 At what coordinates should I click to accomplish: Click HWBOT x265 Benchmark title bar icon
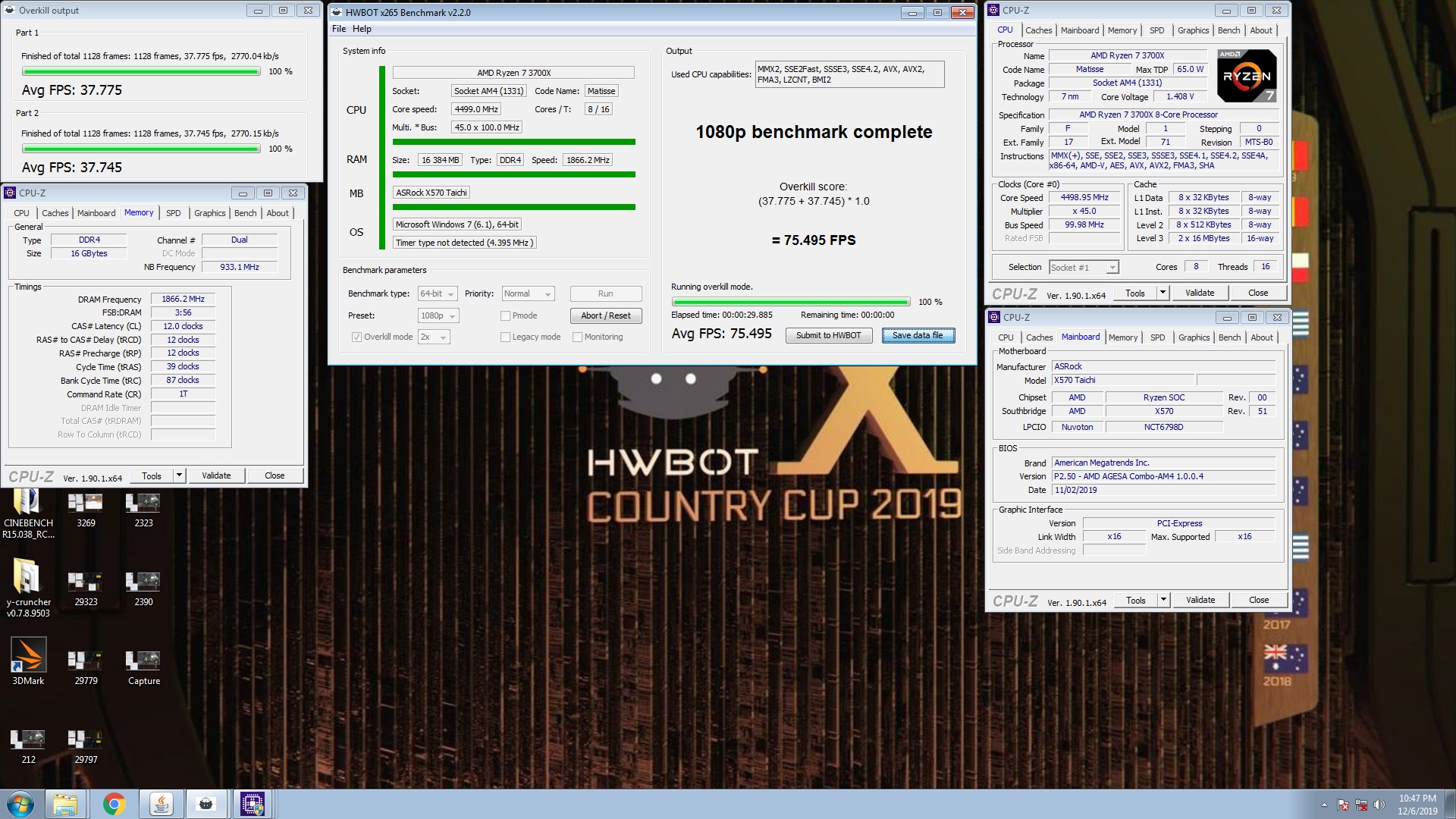click(337, 12)
